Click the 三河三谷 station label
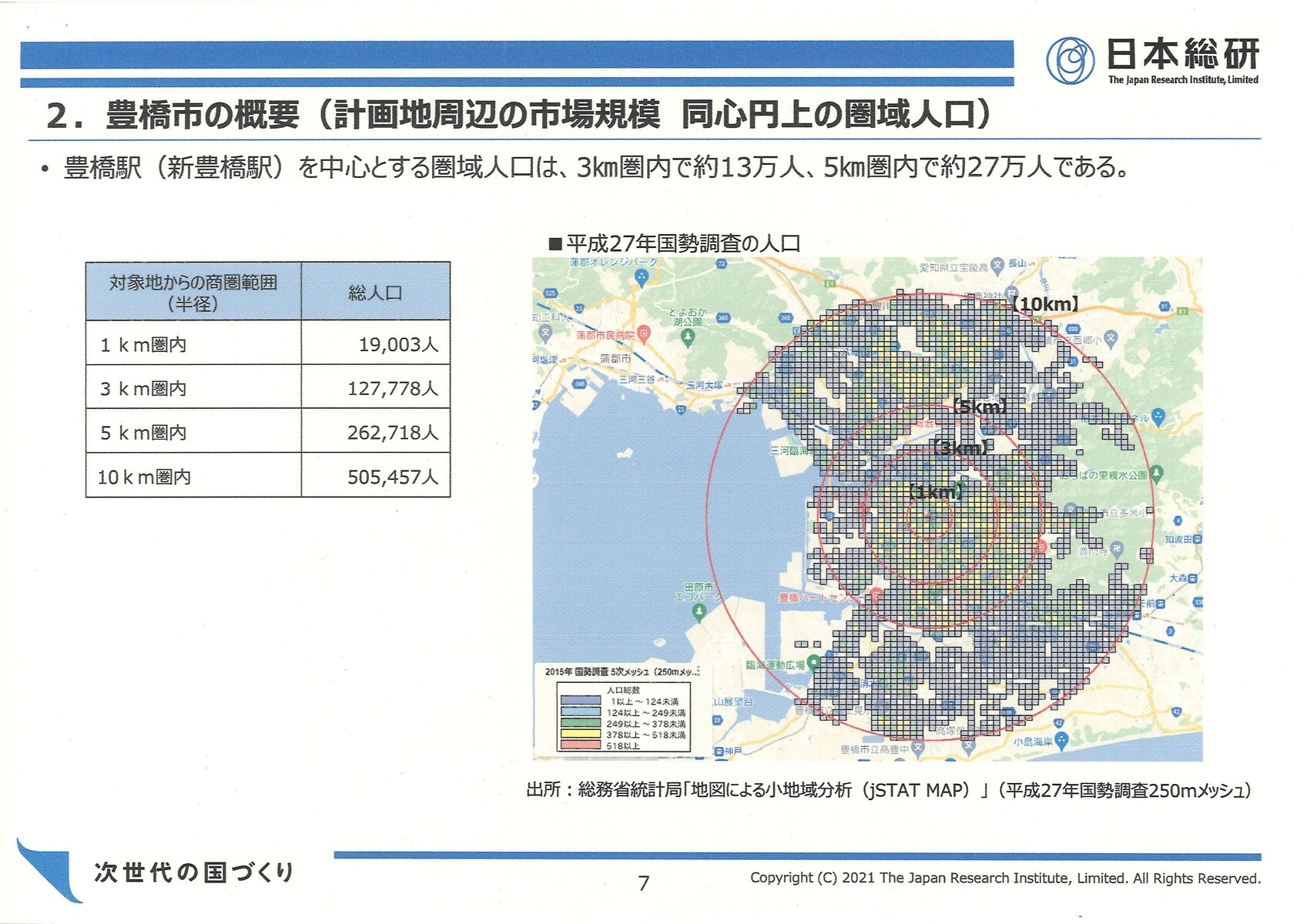Image resolution: width=1307 pixels, height=924 pixels. 637,380
